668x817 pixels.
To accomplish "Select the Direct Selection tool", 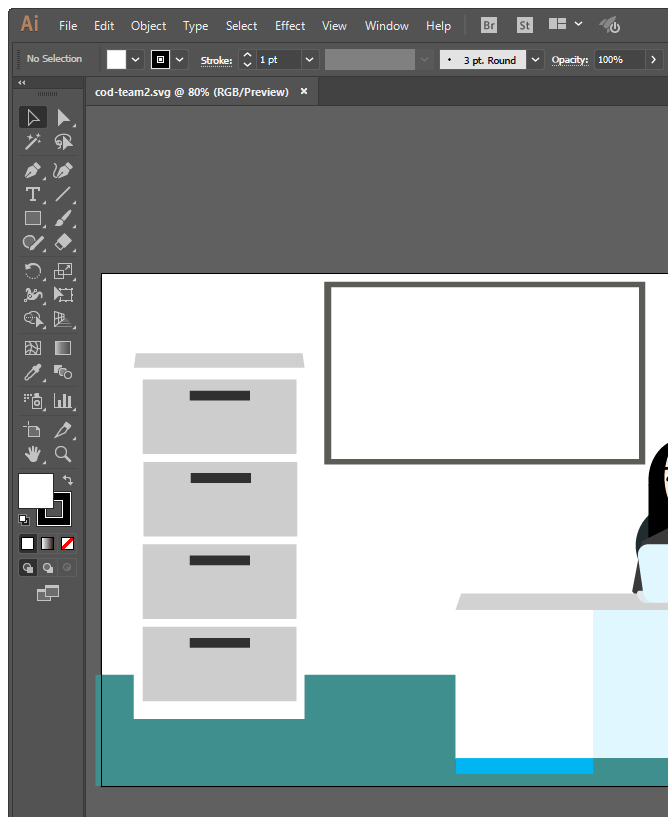I will (63, 118).
